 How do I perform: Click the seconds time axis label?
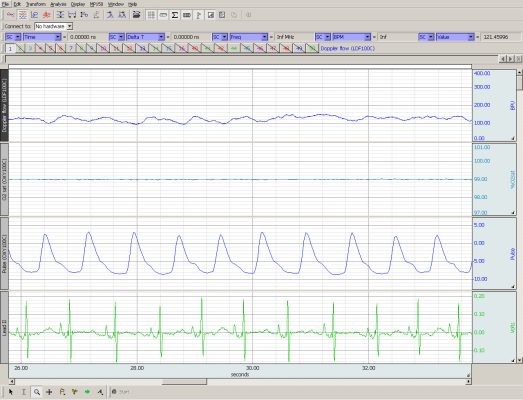coord(240,374)
